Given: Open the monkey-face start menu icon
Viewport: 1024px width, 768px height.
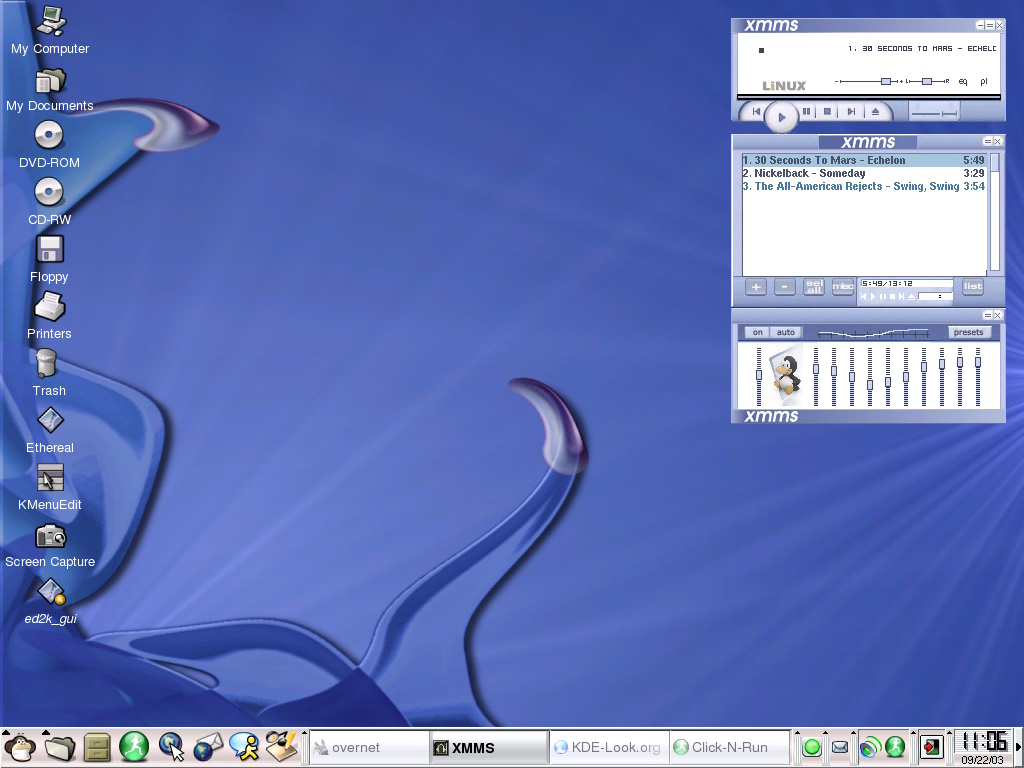Looking at the screenshot, I should point(20,747).
